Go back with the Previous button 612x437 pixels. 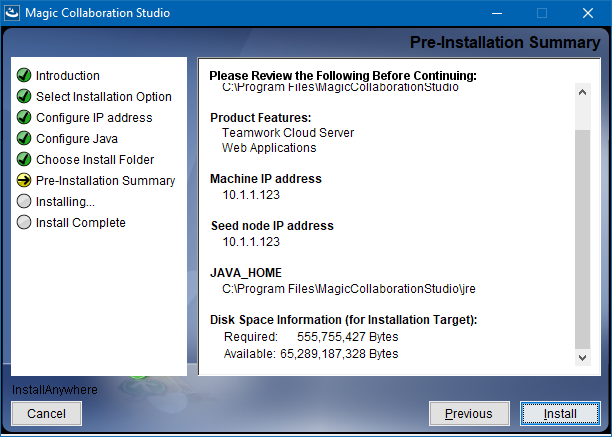469,414
